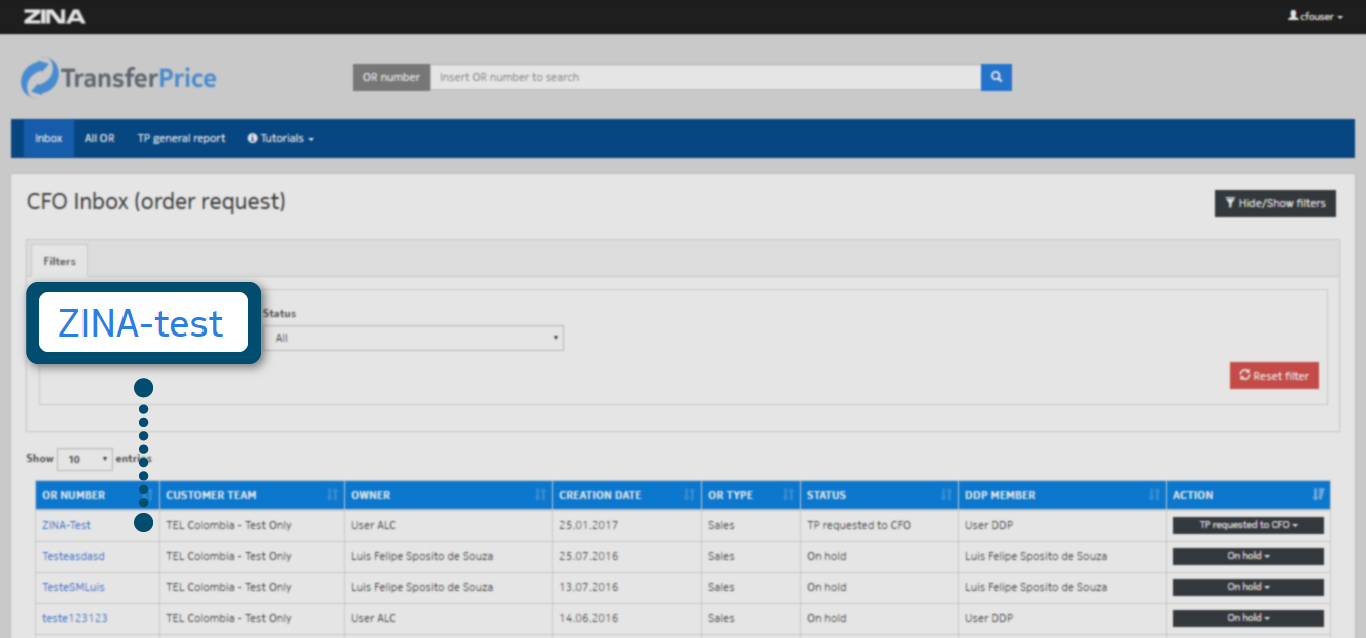This screenshot has height=638, width=1366.
Task: Click the blue search magnifier button
Action: coord(996,77)
